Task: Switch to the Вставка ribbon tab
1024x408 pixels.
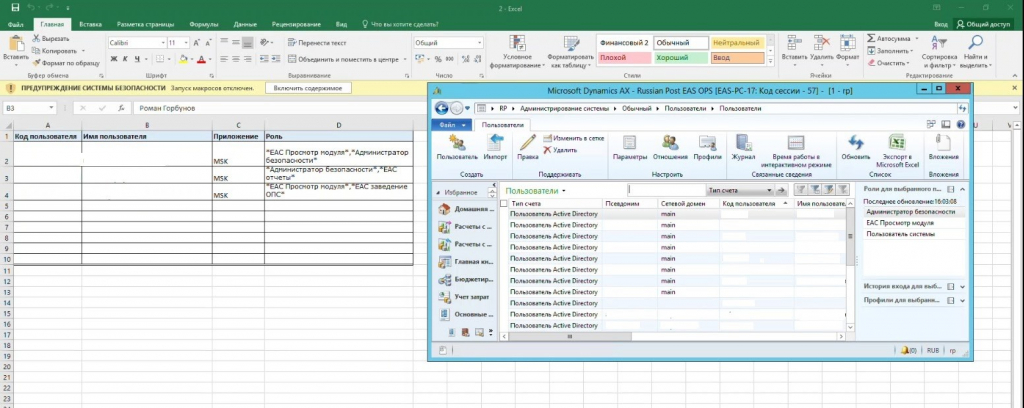Action: [x=90, y=24]
